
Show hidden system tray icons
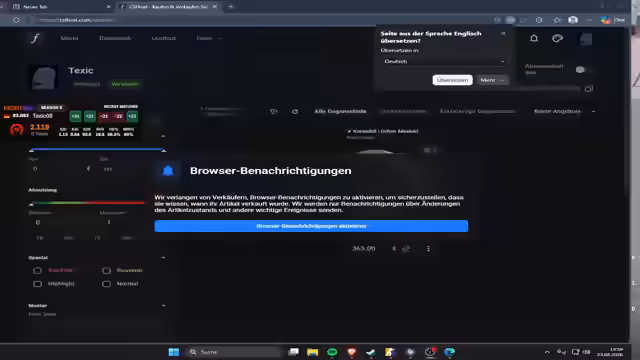click(547, 352)
